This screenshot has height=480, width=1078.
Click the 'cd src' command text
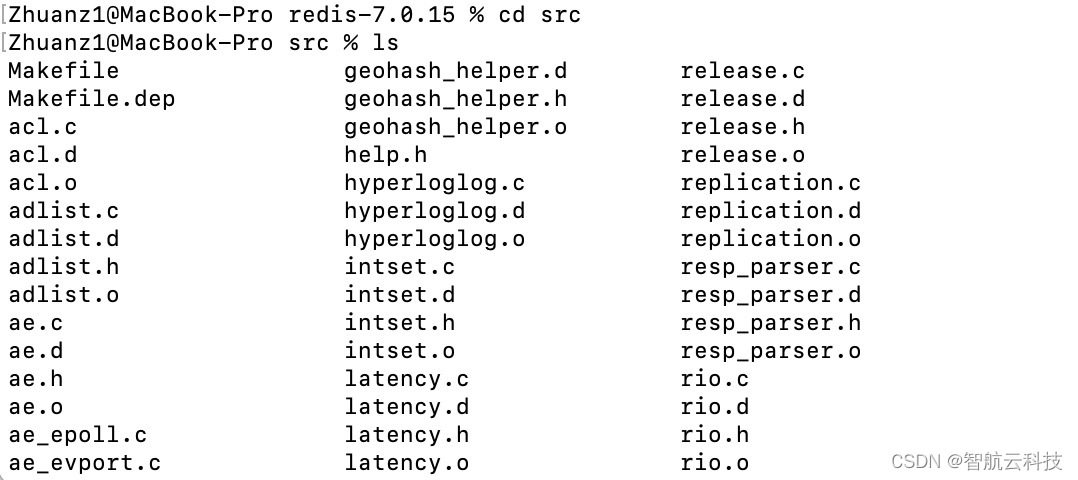[540, 14]
